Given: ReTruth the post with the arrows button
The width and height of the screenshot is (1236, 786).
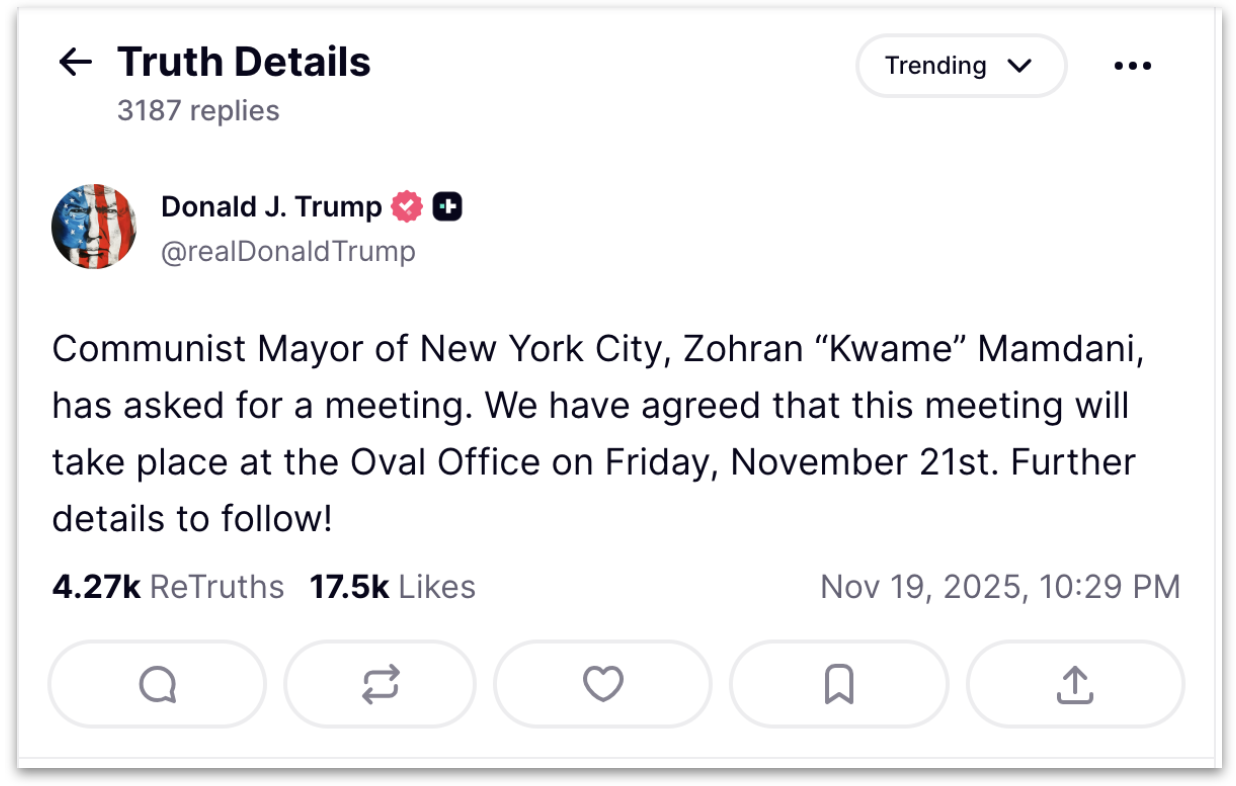Looking at the screenshot, I should pos(380,685).
